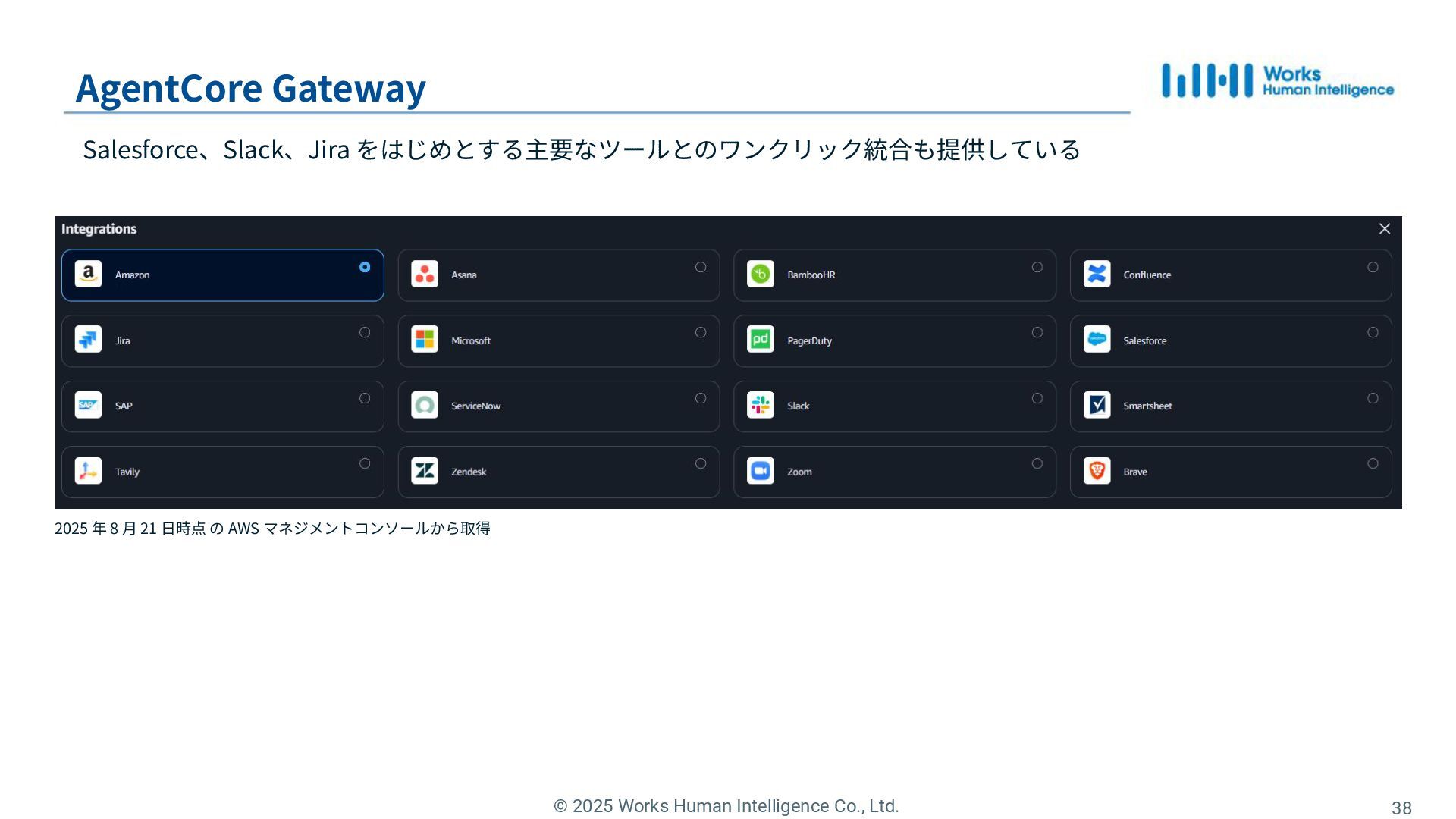This screenshot has width=1456, height=819.
Task: Click the Smartsheet integration label
Action: [x=1147, y=406]
